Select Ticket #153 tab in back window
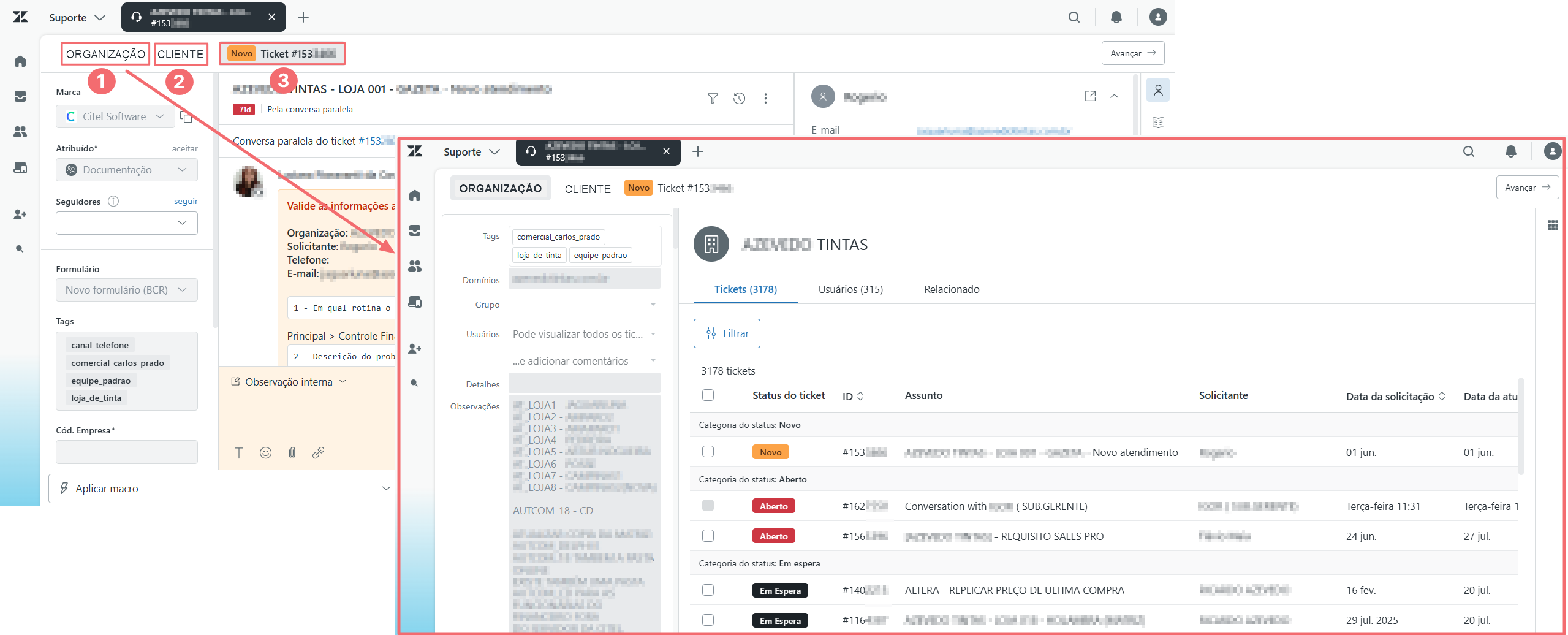This screenshot has width=1568, height=635. coord(282,53)
